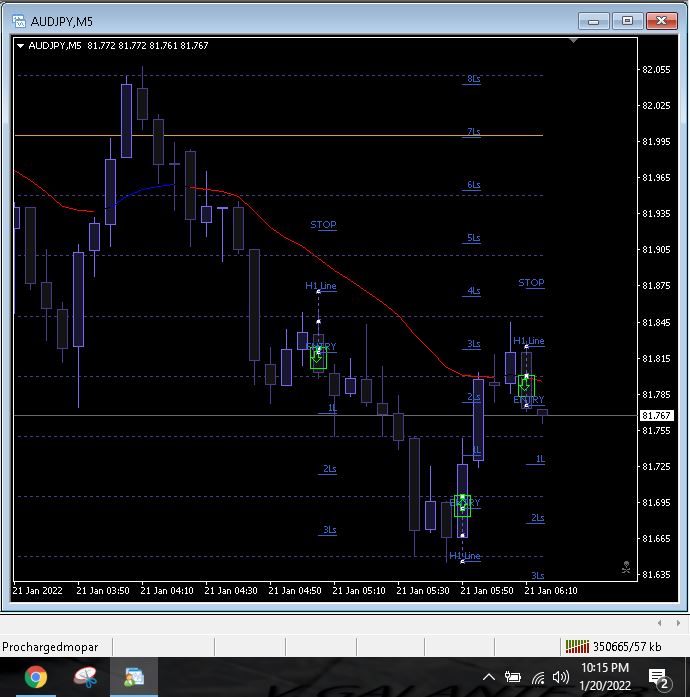The height and width of the screenshot is (697, 690).
Task: Open the notification center icon
Action: click(x=659, y=678)
